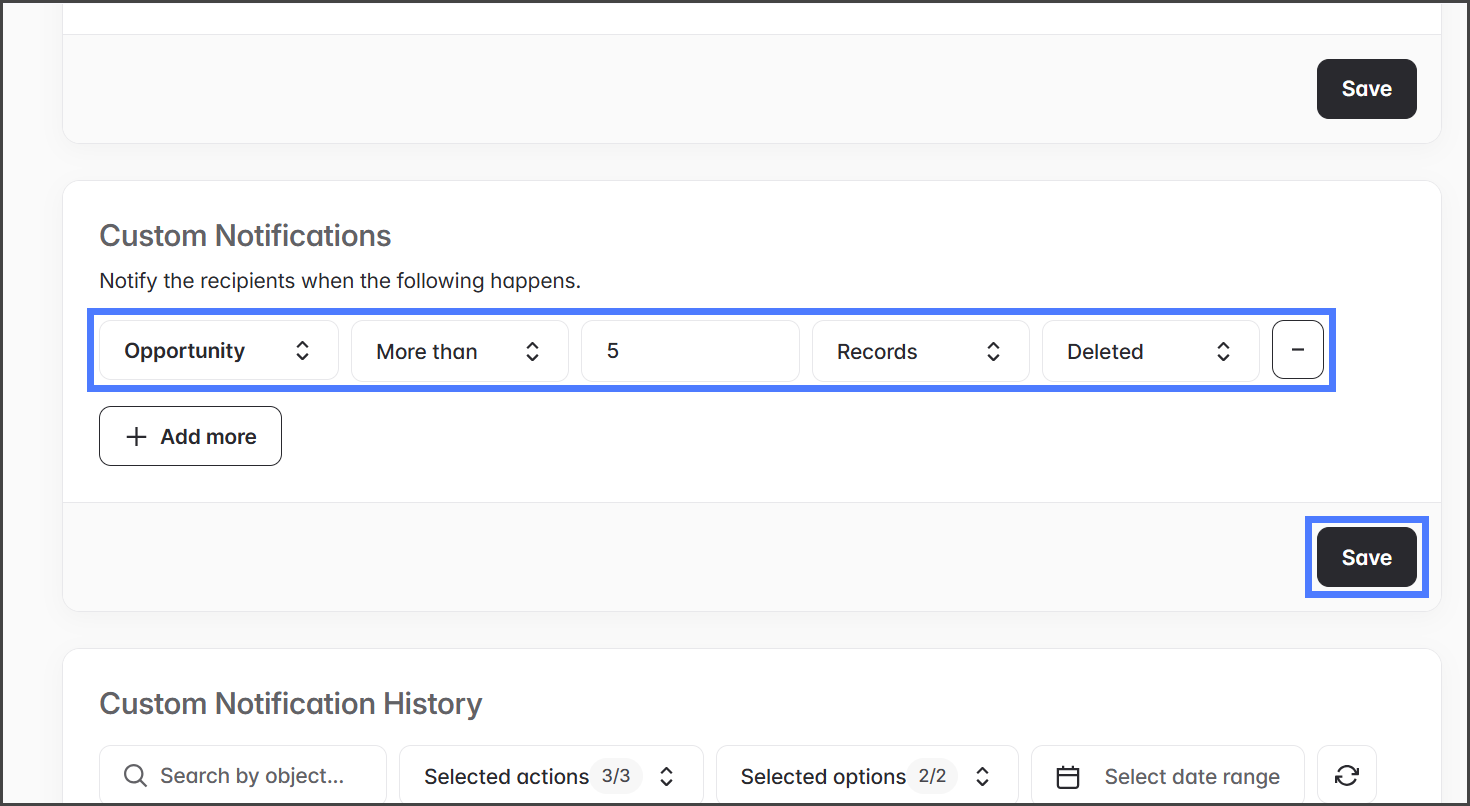Click the chevron arrows on the Deleted selector

[1223, 351]
